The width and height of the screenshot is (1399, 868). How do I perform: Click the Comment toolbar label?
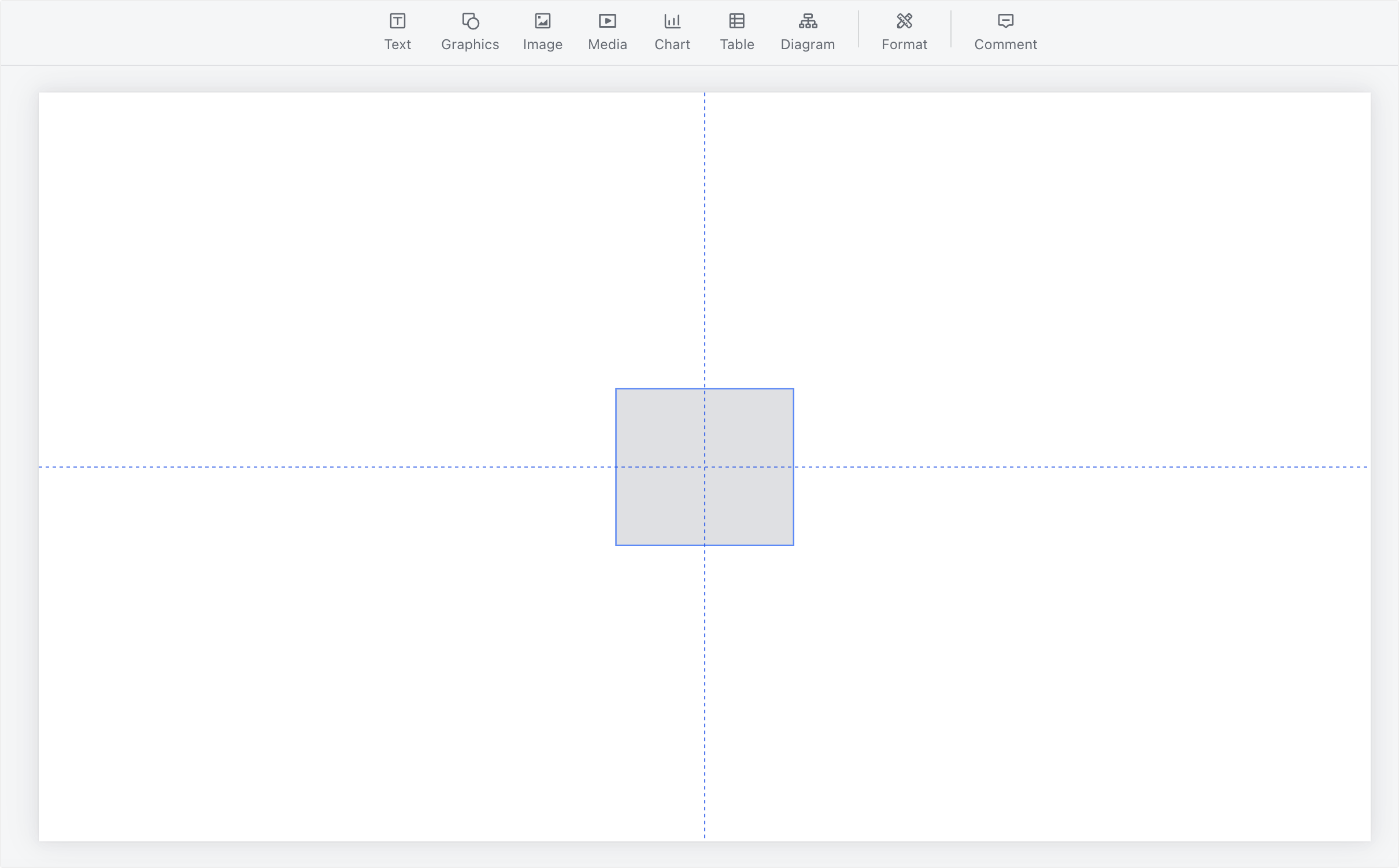(1005, 44)
